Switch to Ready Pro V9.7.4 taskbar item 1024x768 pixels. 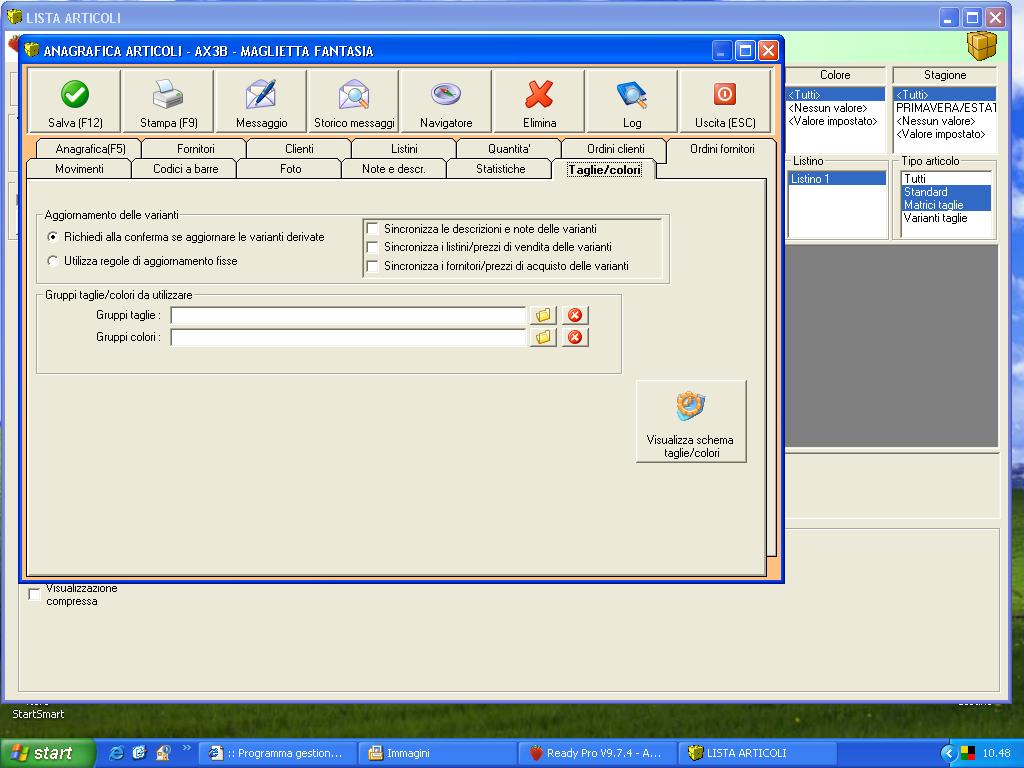(x=597, y=753)
